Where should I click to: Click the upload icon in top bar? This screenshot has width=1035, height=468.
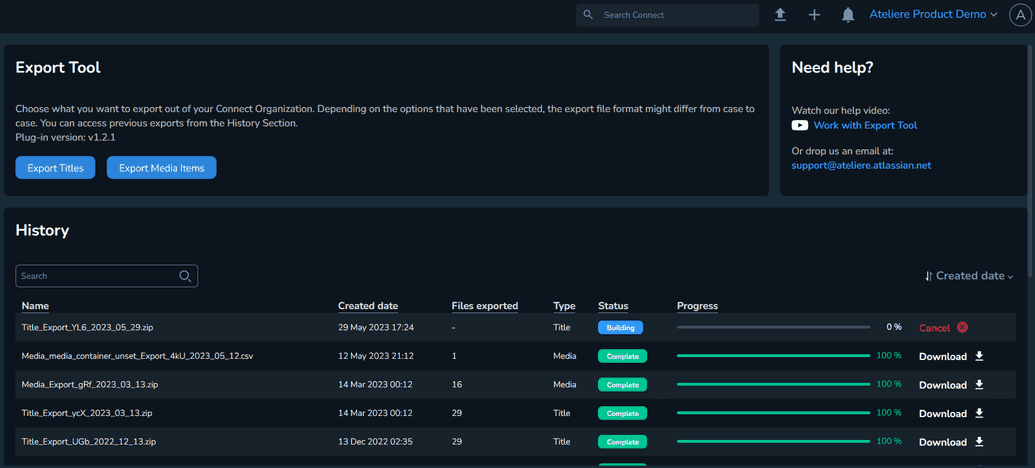(x=780, y=15)
